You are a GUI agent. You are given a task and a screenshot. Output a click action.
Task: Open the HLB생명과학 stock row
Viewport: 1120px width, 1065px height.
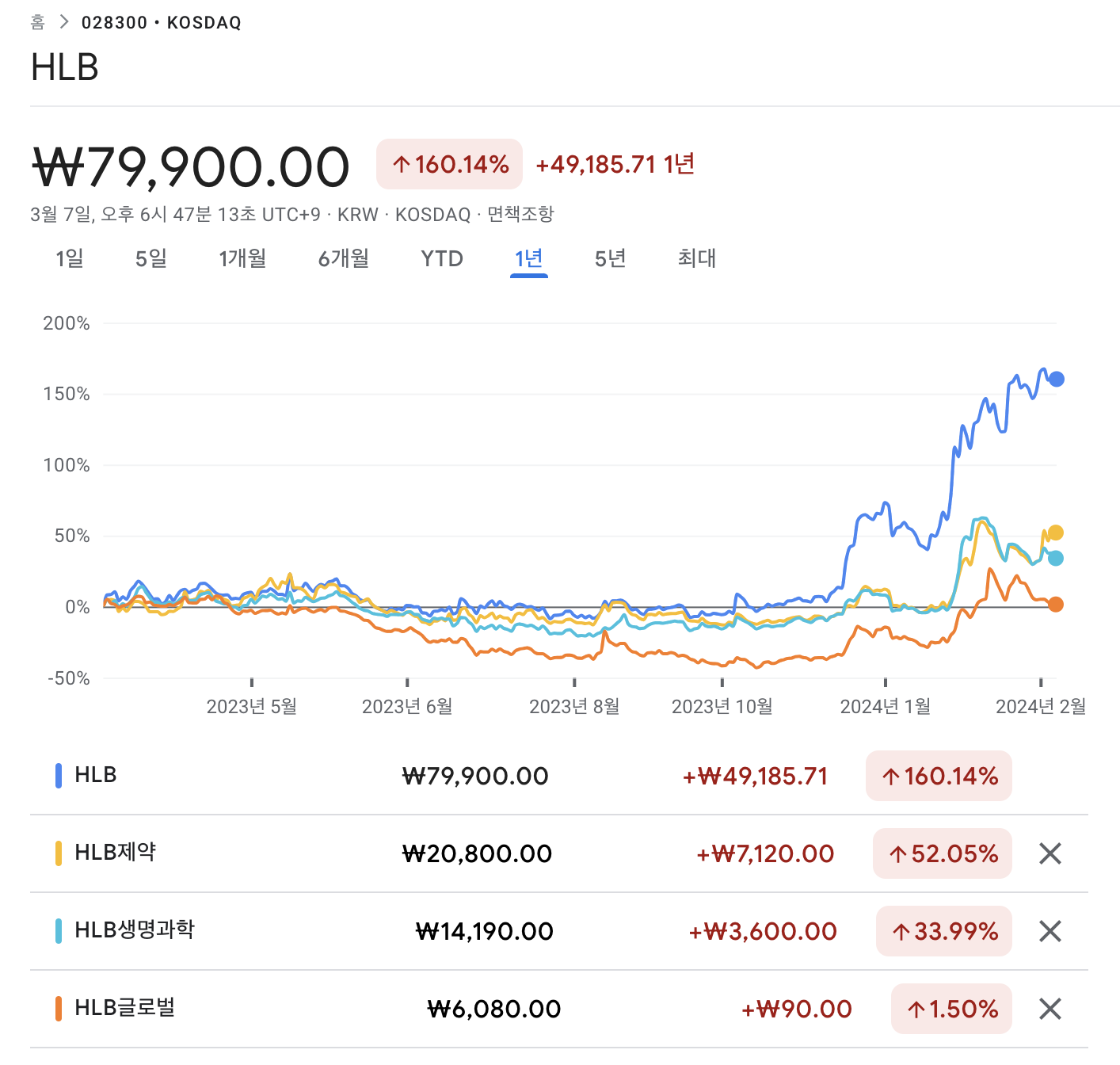tap(558, 931)
